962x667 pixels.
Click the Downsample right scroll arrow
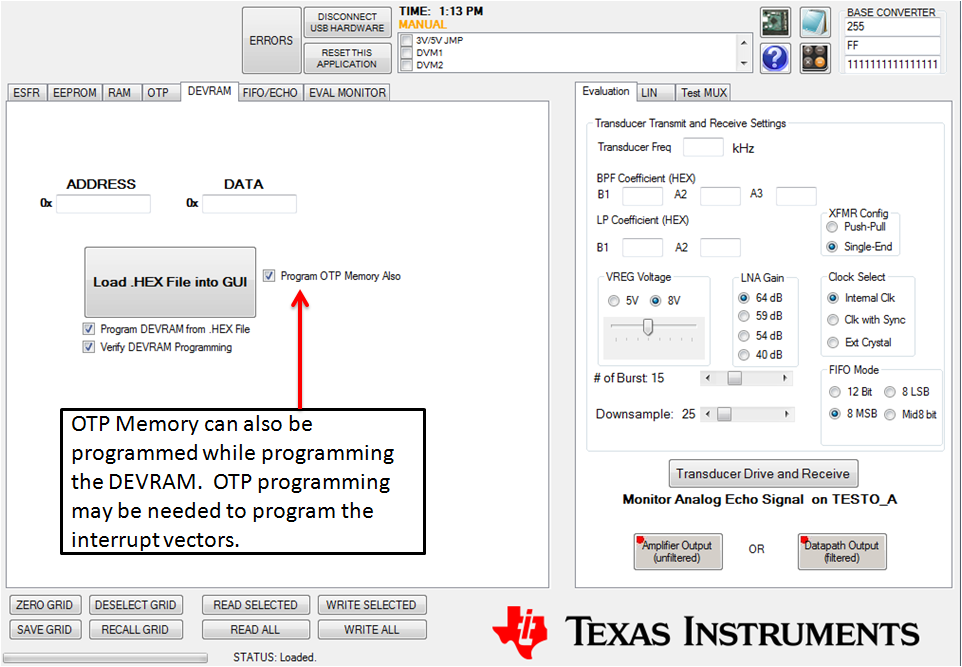pyautogui.click(x=786, y=412)
